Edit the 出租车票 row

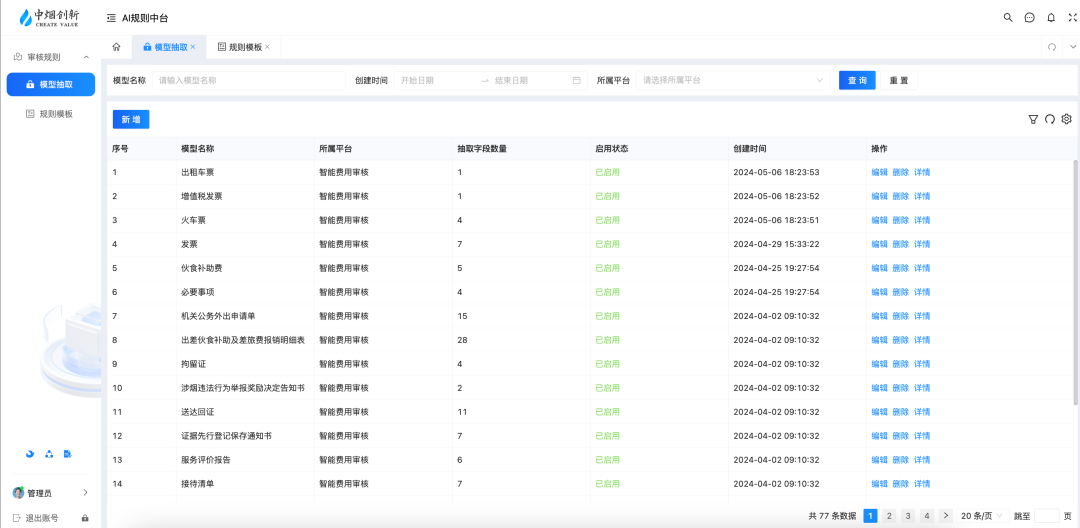tap(880, 172)
